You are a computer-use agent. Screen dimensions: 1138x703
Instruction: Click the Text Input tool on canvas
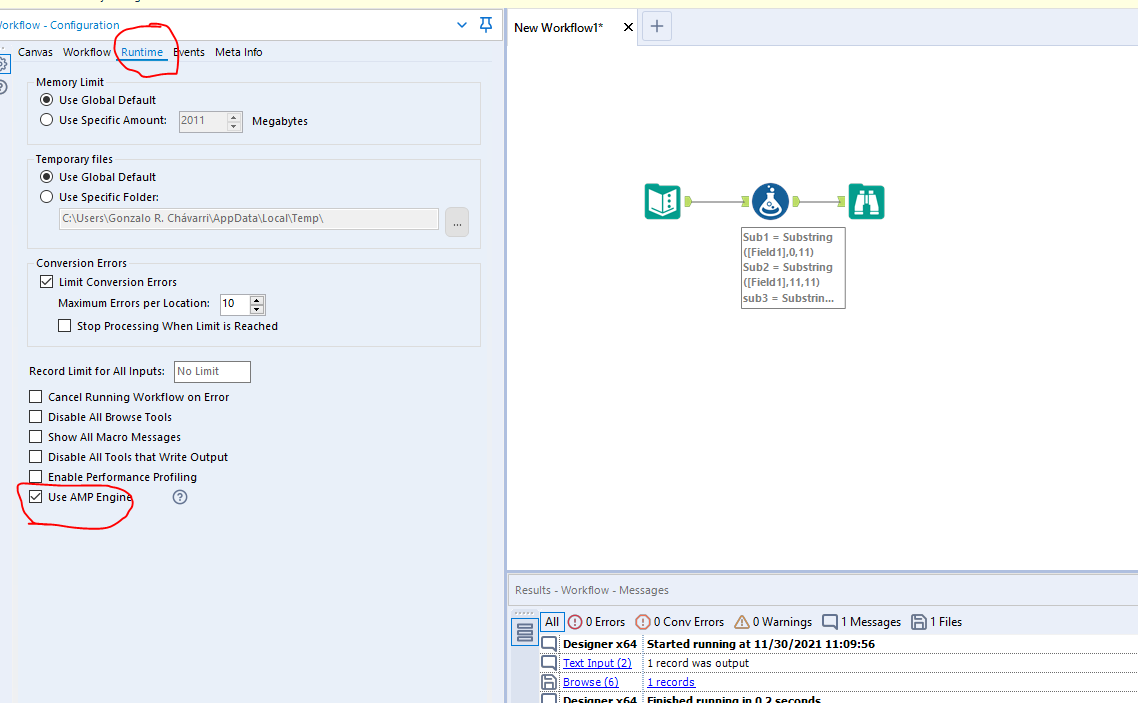click(662, 202)
